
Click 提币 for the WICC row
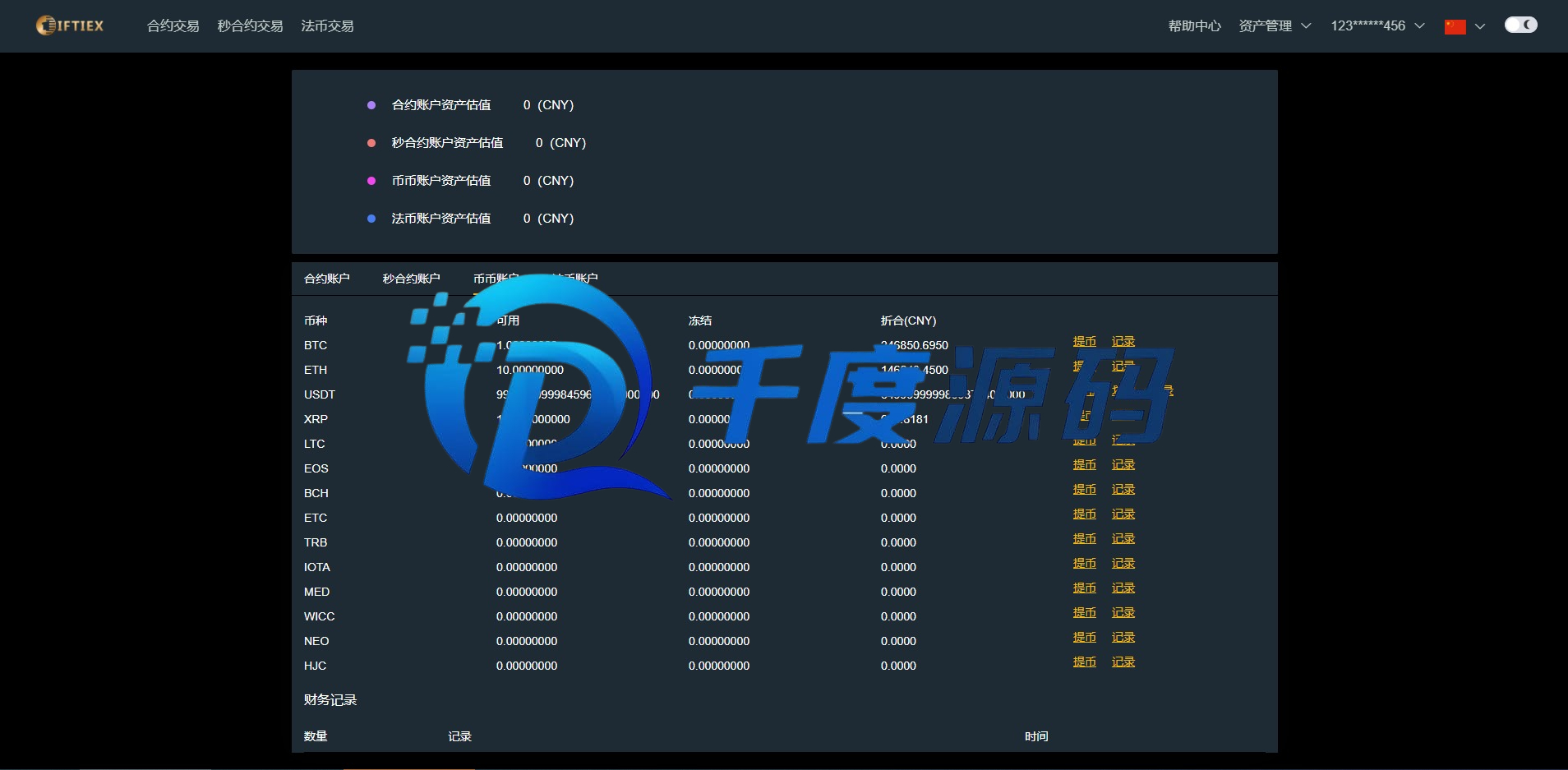(1084, 612)
